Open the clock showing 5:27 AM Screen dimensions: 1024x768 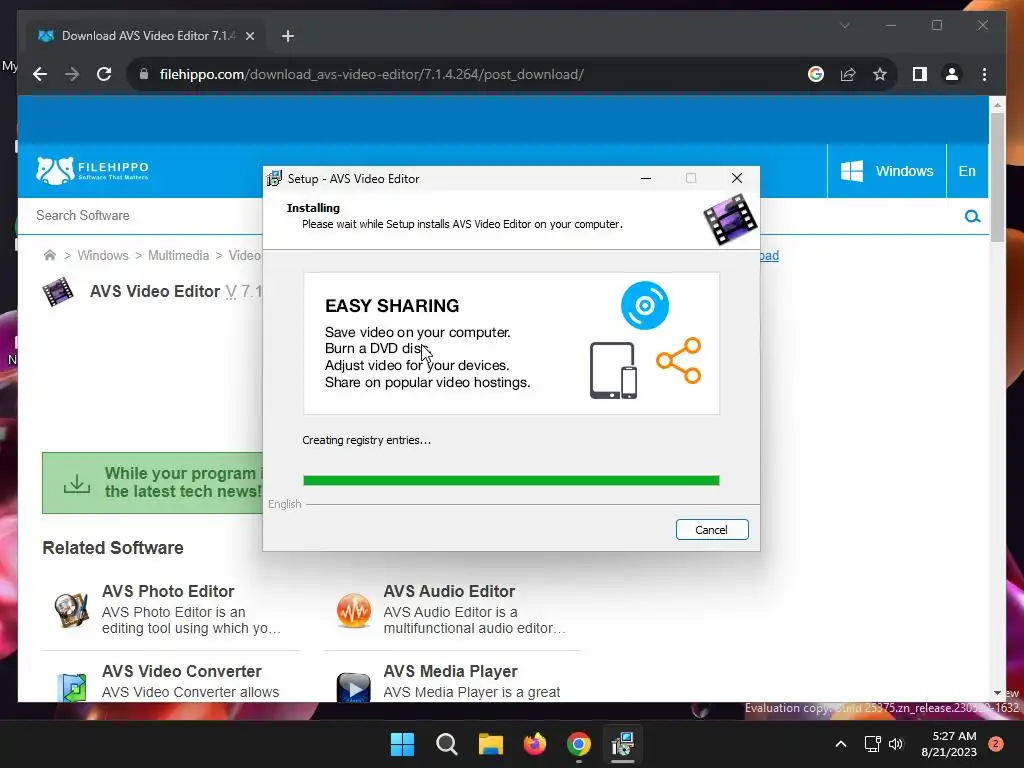tap(949, 744)
